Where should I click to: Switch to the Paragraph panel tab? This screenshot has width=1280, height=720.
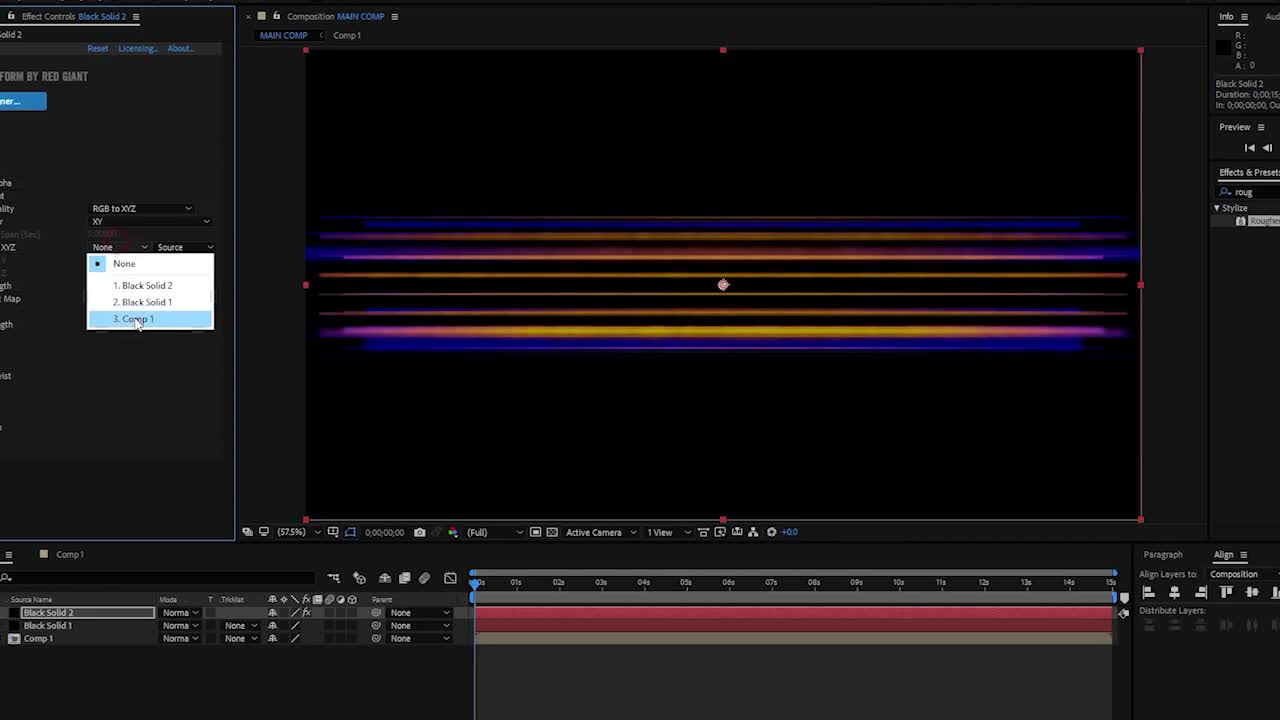pos(1163,555)
